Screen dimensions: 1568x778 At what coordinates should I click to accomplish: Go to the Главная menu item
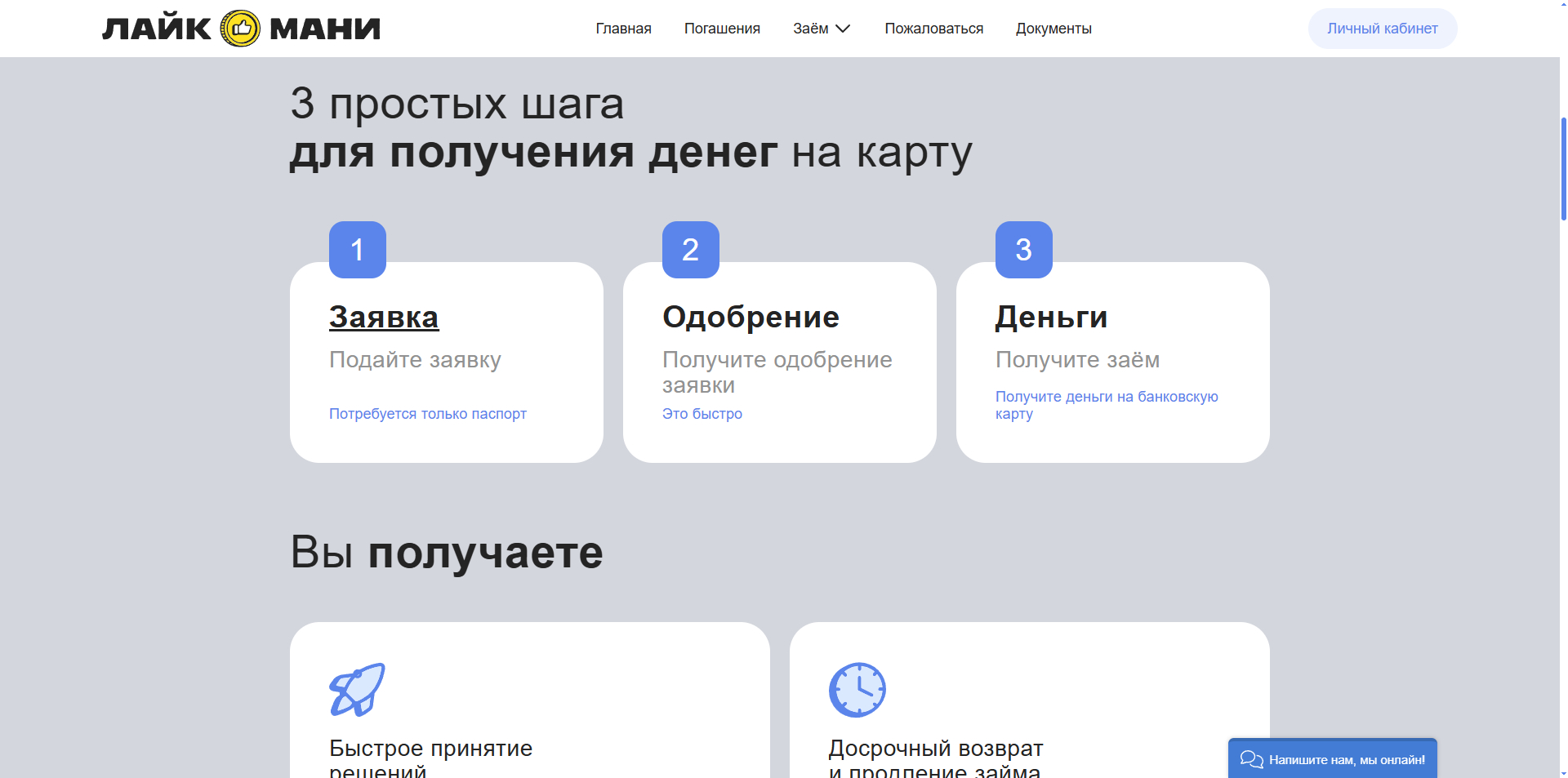click(x=623, y=29)
